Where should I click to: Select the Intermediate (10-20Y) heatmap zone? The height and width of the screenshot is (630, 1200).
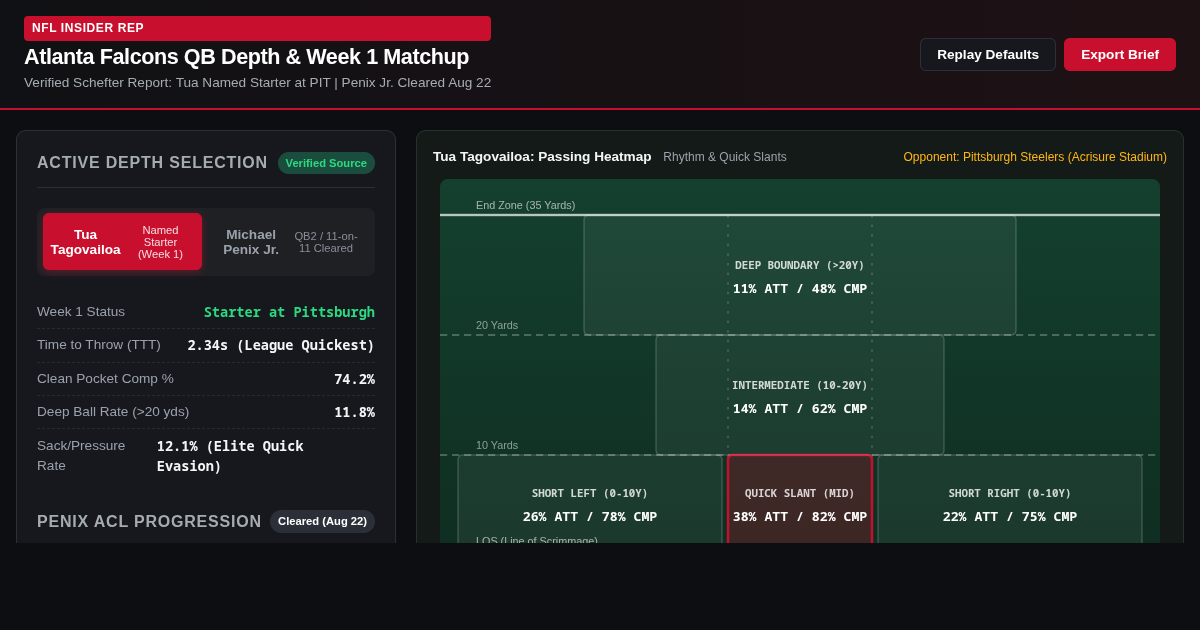point(800,395)
